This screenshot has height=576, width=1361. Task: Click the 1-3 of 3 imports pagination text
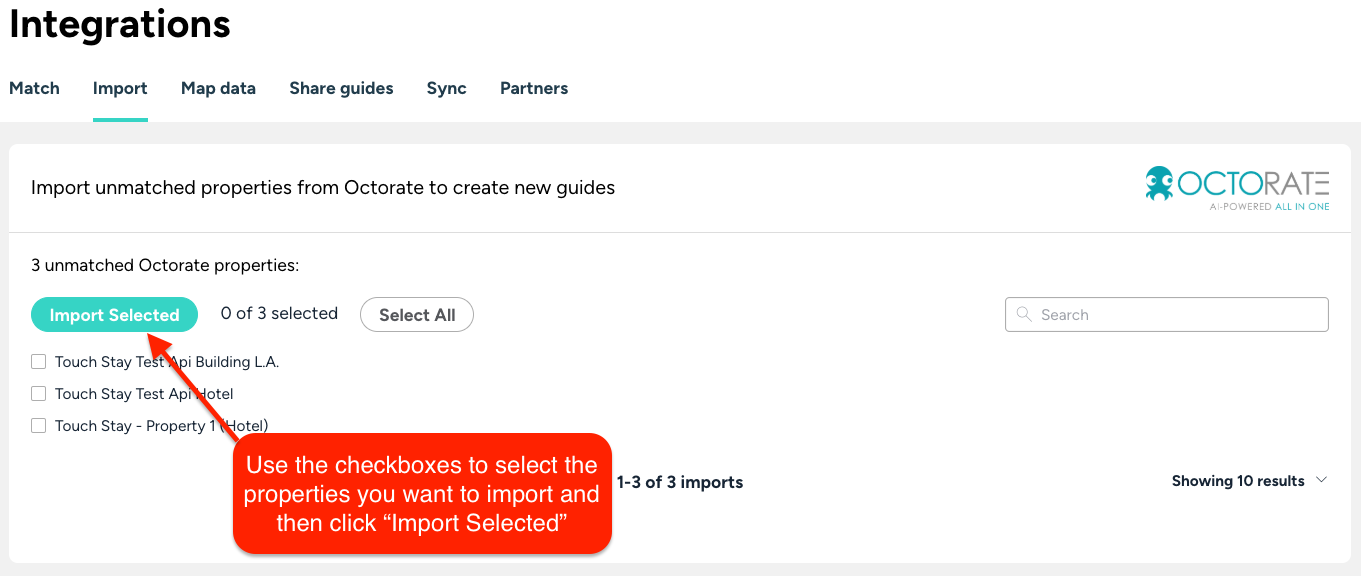(x=680, y=482)
